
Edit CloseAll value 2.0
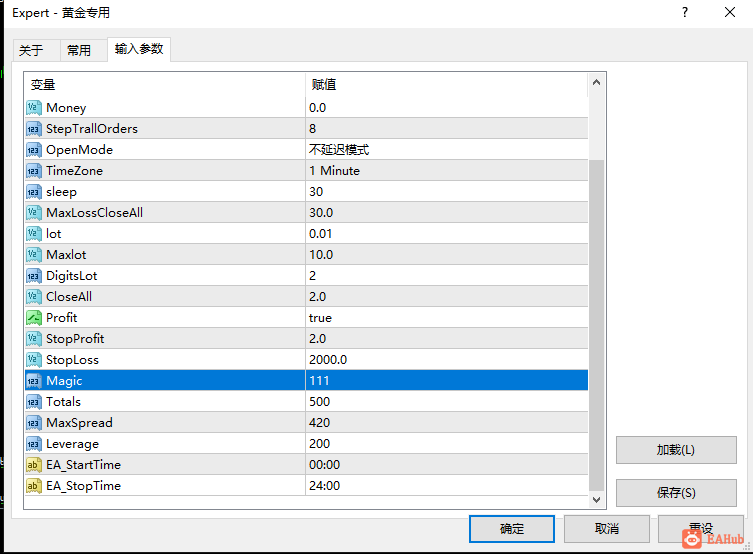pyautogui.click(x=447, y=297)
